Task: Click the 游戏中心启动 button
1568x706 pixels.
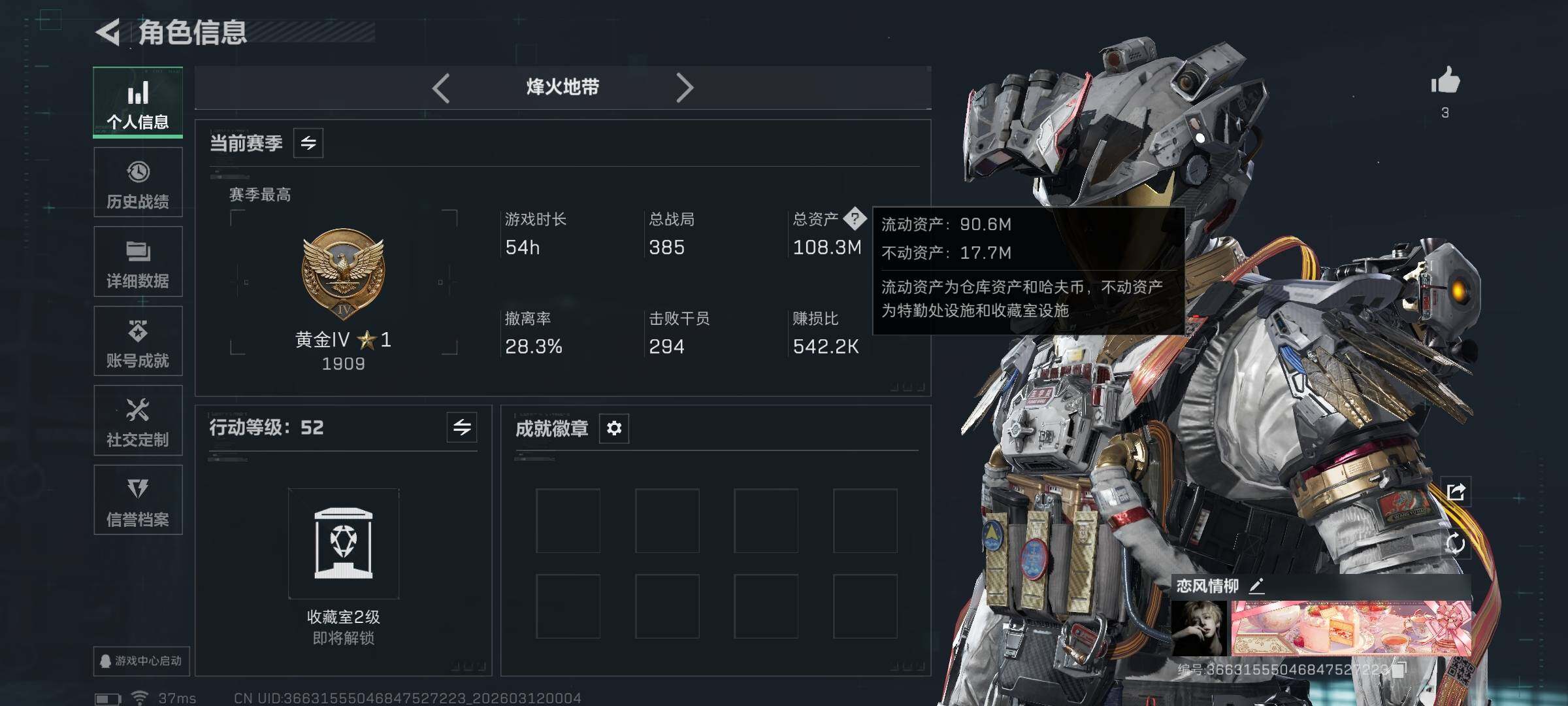Action: [x=141, y=661]
